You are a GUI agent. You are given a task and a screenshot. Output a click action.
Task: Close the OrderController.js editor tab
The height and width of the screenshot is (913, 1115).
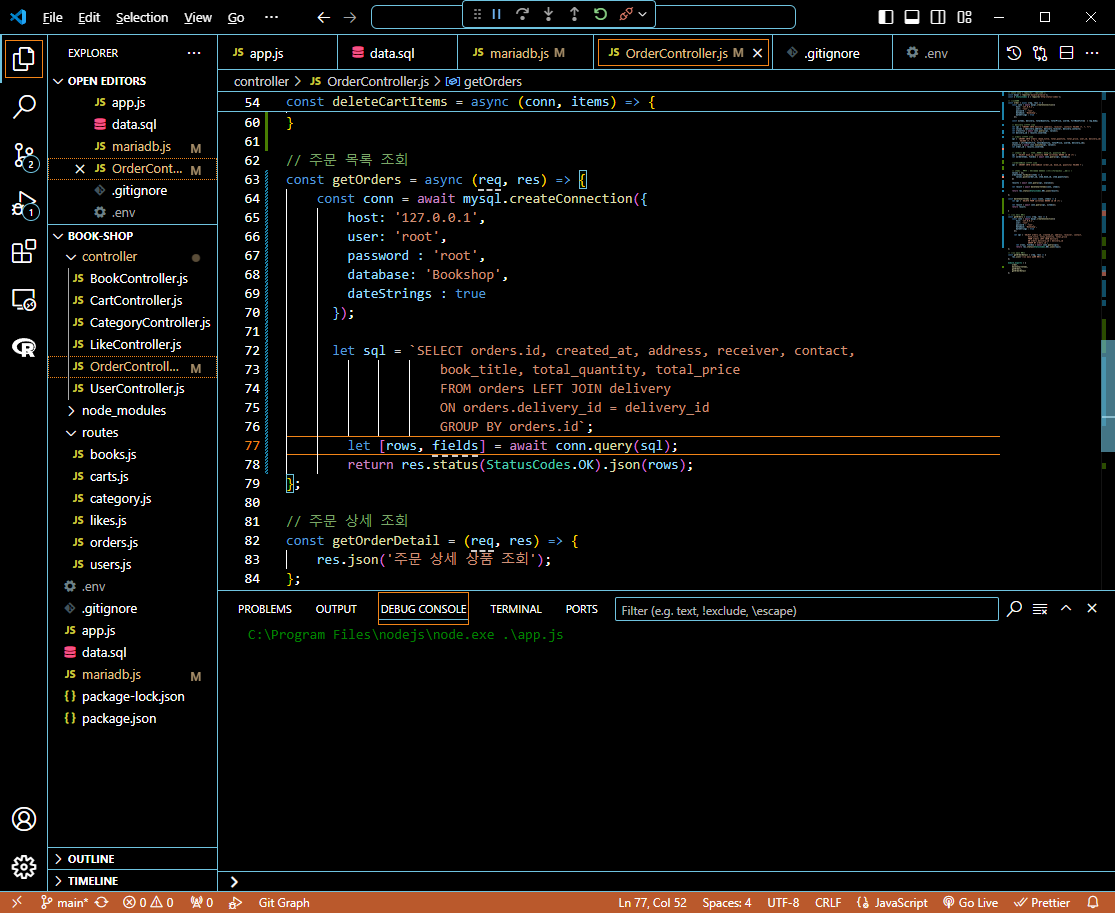click(x=757, y=53)
